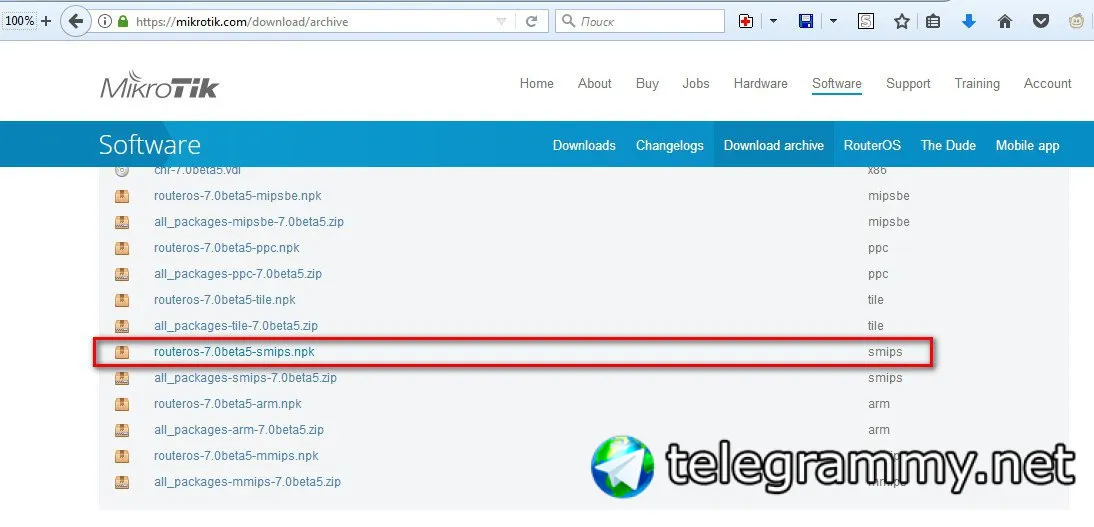
Task: Click package icon beside routeros-7.0beta5-mmips.npk
Action: (122, 456)
